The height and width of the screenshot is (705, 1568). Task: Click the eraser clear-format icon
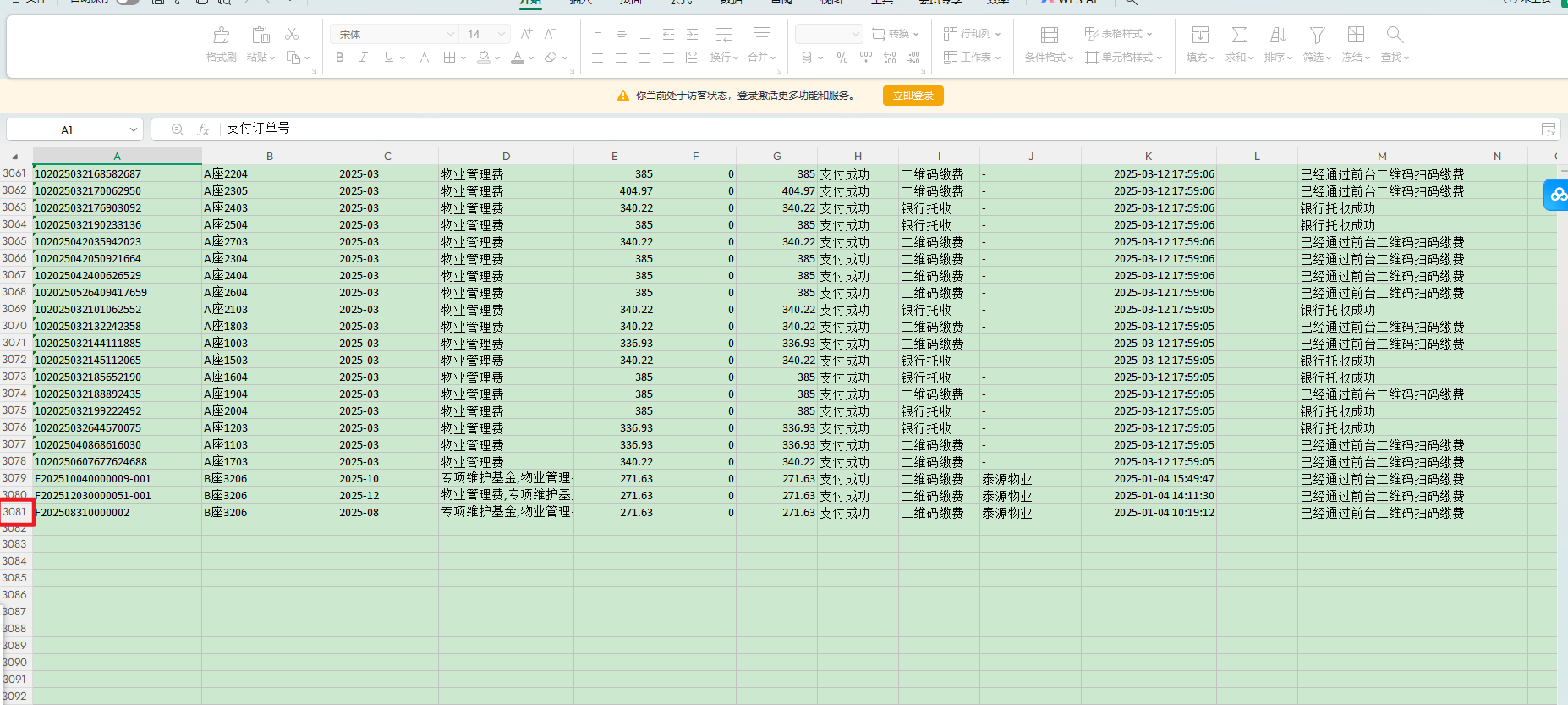pos(551,58)
